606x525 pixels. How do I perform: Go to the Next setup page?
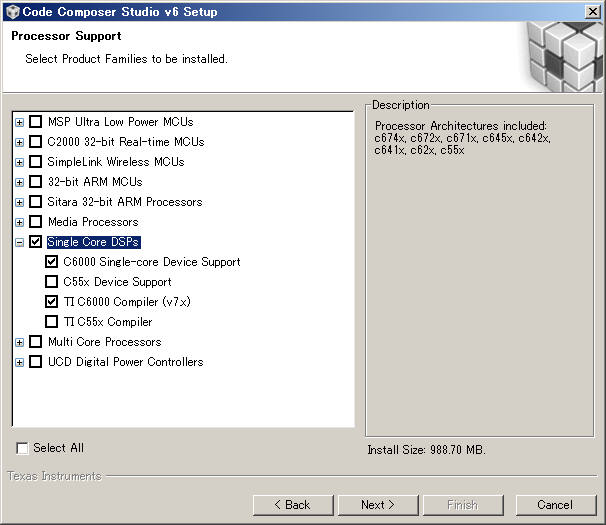coord(378,505)
